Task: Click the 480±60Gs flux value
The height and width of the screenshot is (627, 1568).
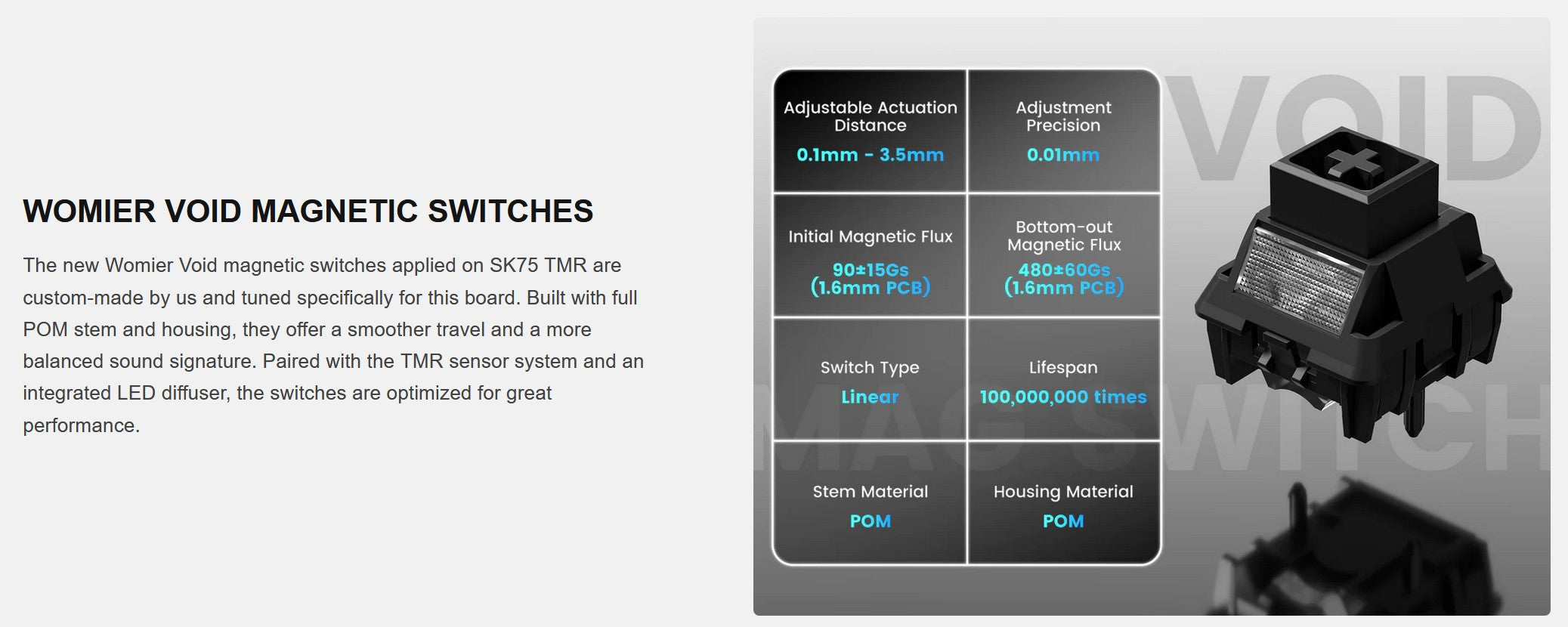Action: pos(1063,270)
